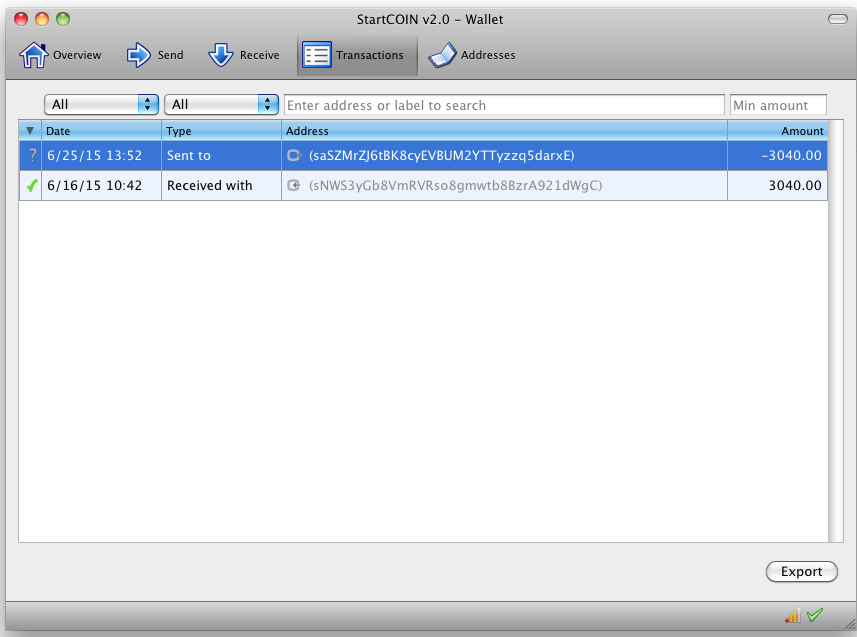The image size is (857, 637).
Task: Click the -3040.00 amount cell
Action: point(778,156)
